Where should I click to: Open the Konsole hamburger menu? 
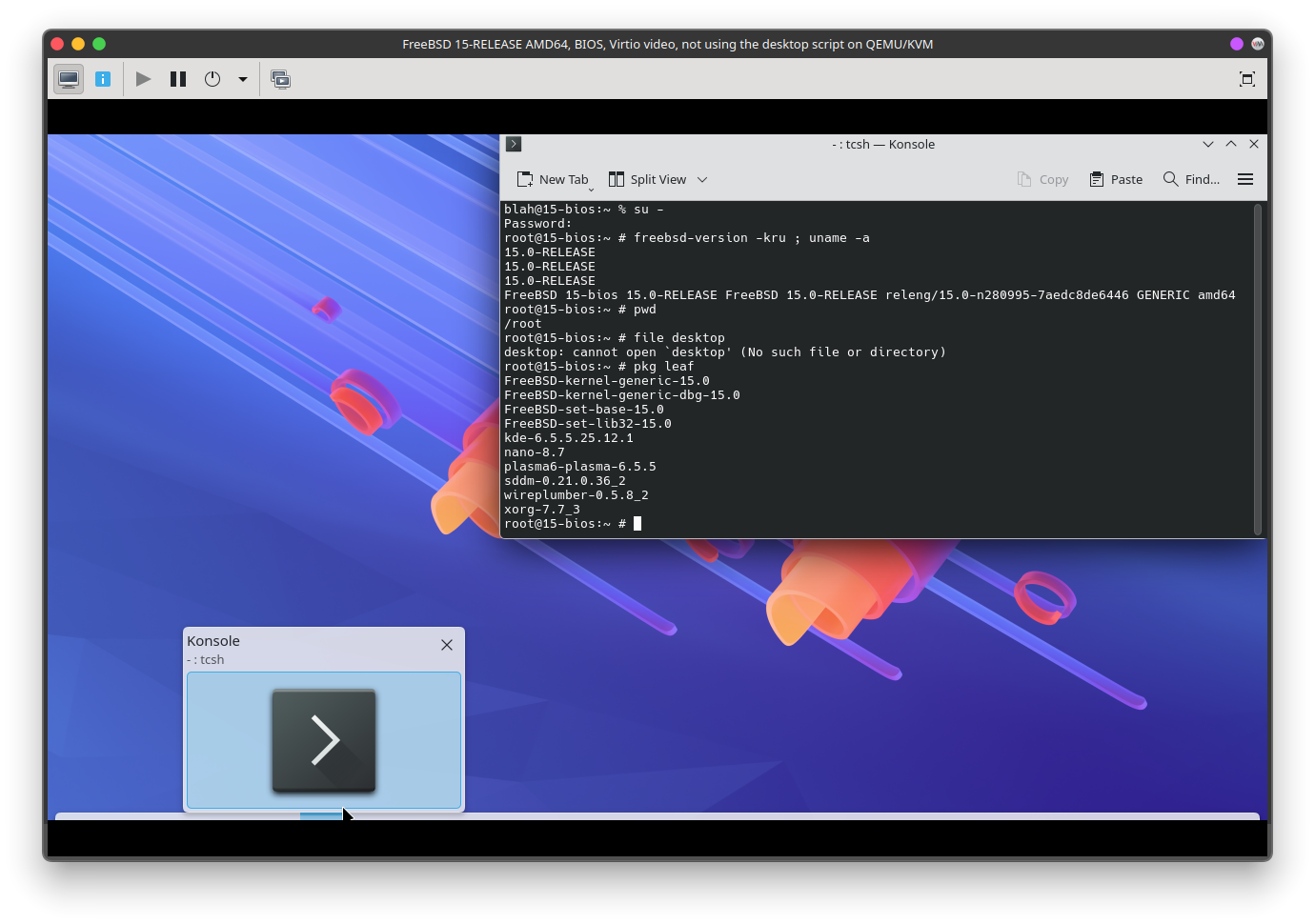coord(1244,179)
